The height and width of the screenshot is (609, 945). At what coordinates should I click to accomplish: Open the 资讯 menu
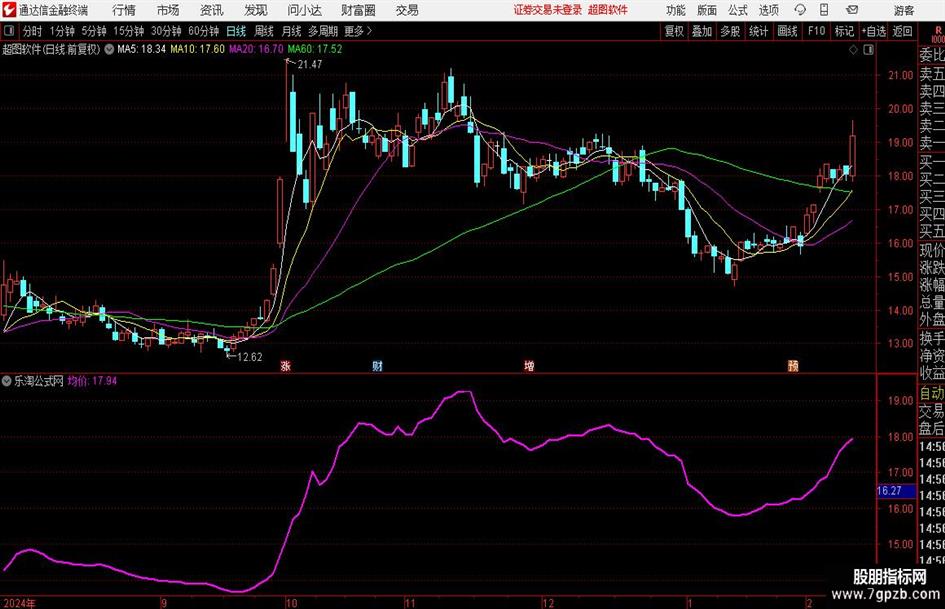pyautogui.click(x=212, y=10)
